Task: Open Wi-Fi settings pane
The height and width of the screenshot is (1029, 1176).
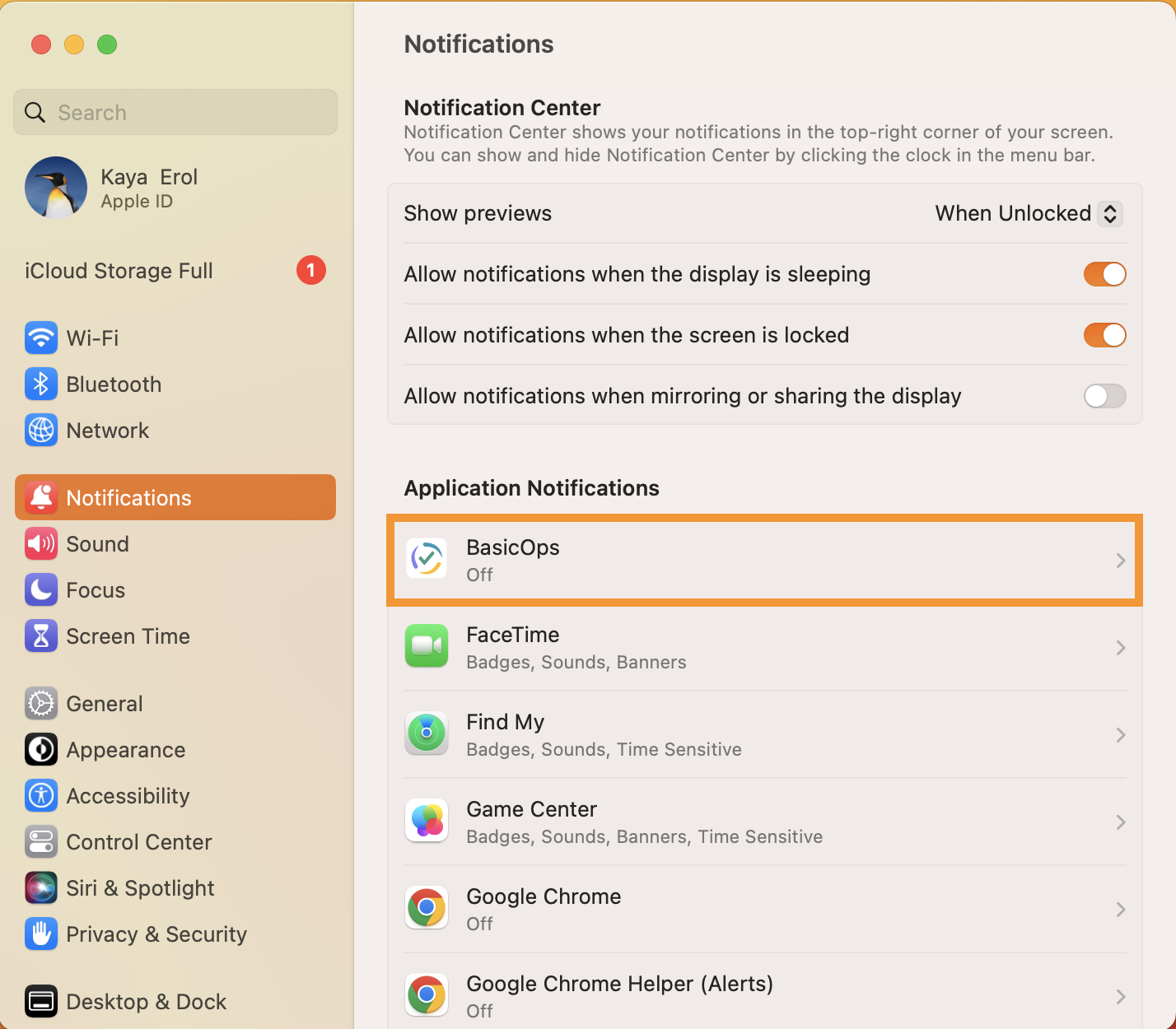Action: (175, 338)
